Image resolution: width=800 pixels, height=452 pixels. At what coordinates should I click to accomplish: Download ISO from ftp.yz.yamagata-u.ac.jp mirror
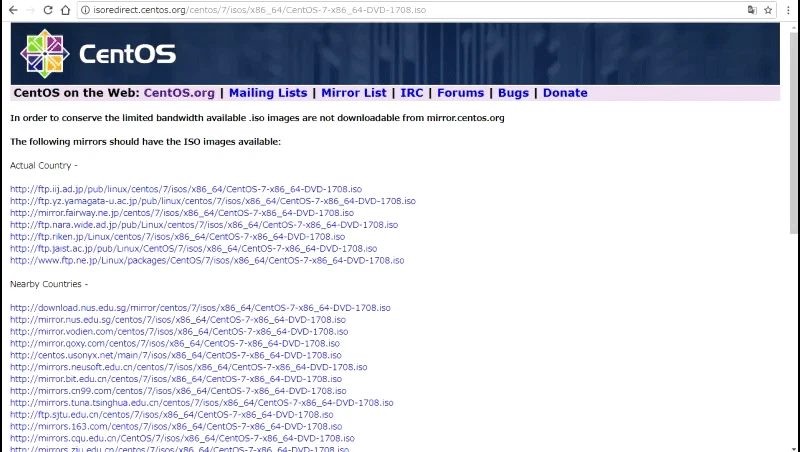(213, 201)
